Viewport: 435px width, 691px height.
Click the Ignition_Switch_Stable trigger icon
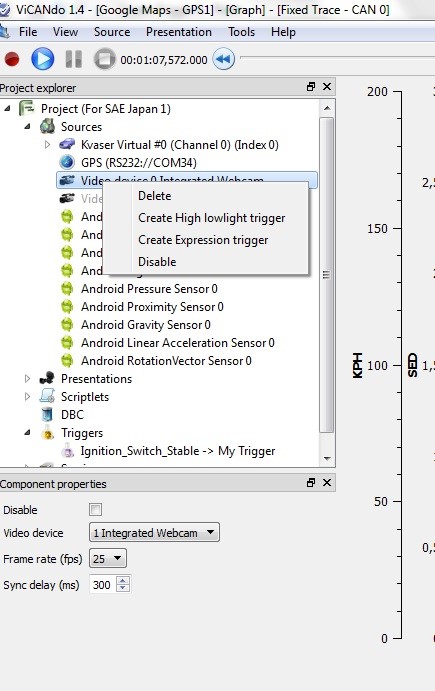point(67,451)
